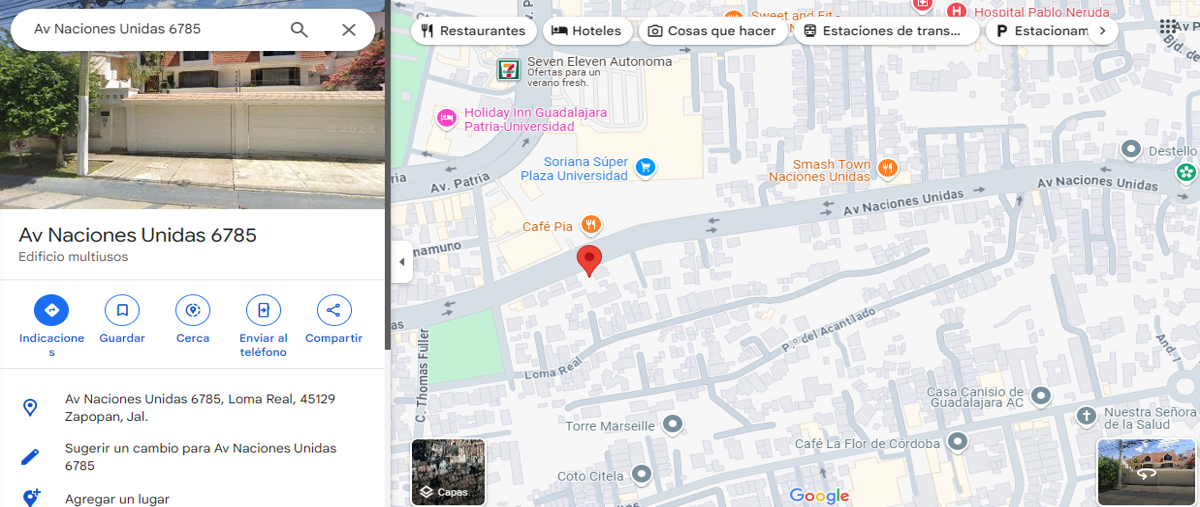Click the red location pin on map
Screen dimensions: 1200x507
590,260
